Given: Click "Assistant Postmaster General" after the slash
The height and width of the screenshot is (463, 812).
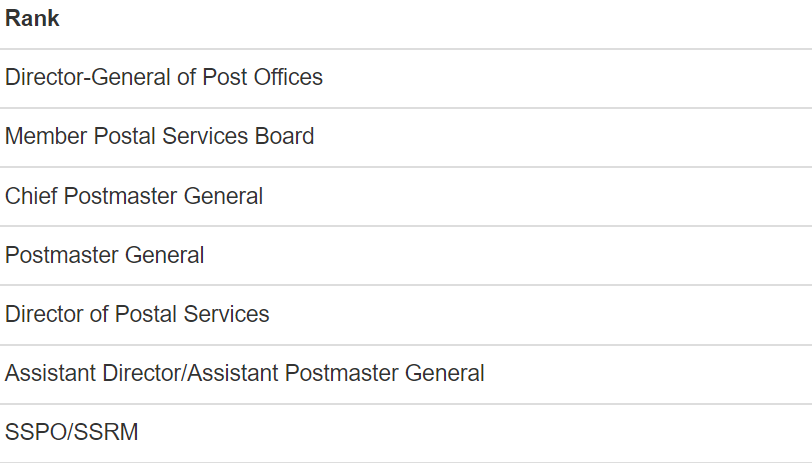Looking at the screenshot, I should click(x=333, y=373).
